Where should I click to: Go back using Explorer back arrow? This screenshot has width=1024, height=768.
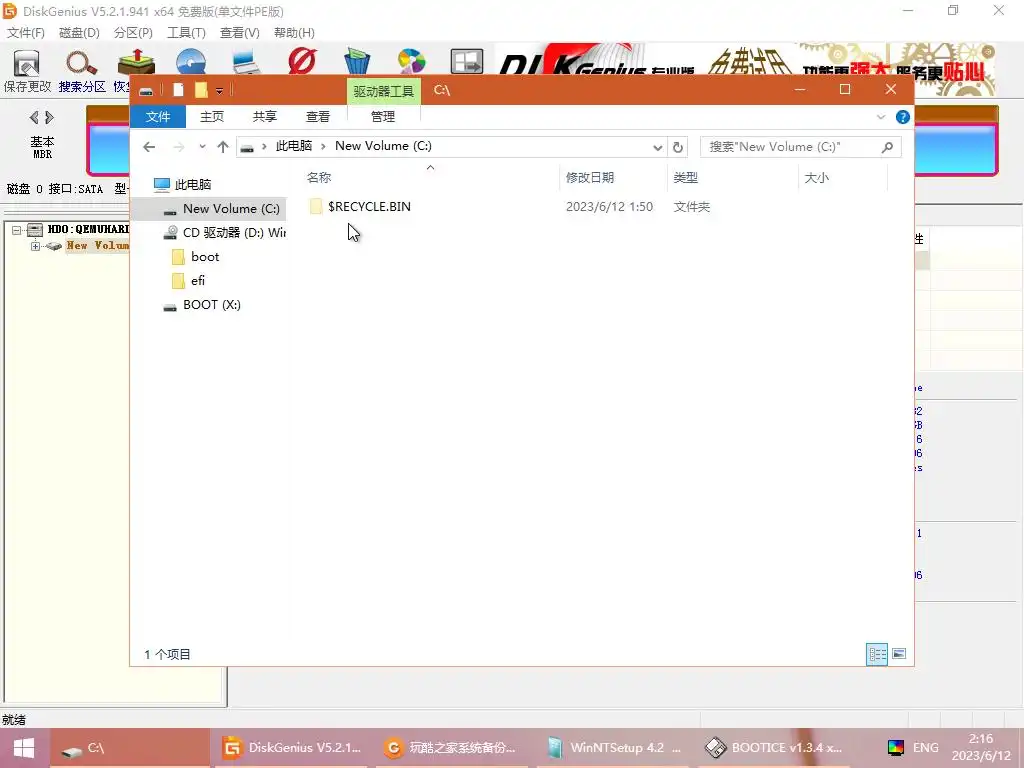(x=149, y=147)
